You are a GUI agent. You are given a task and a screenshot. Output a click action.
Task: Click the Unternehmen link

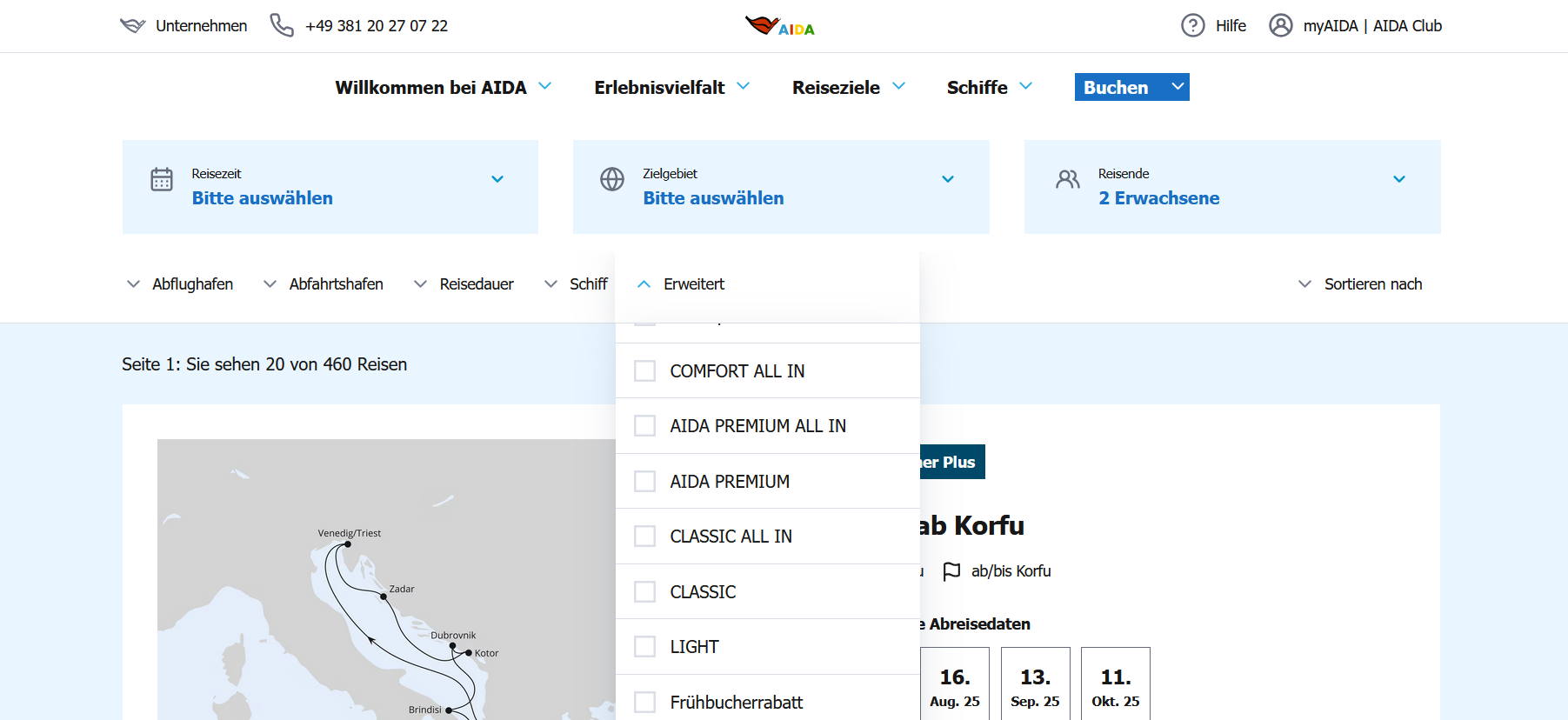(202, 26)
